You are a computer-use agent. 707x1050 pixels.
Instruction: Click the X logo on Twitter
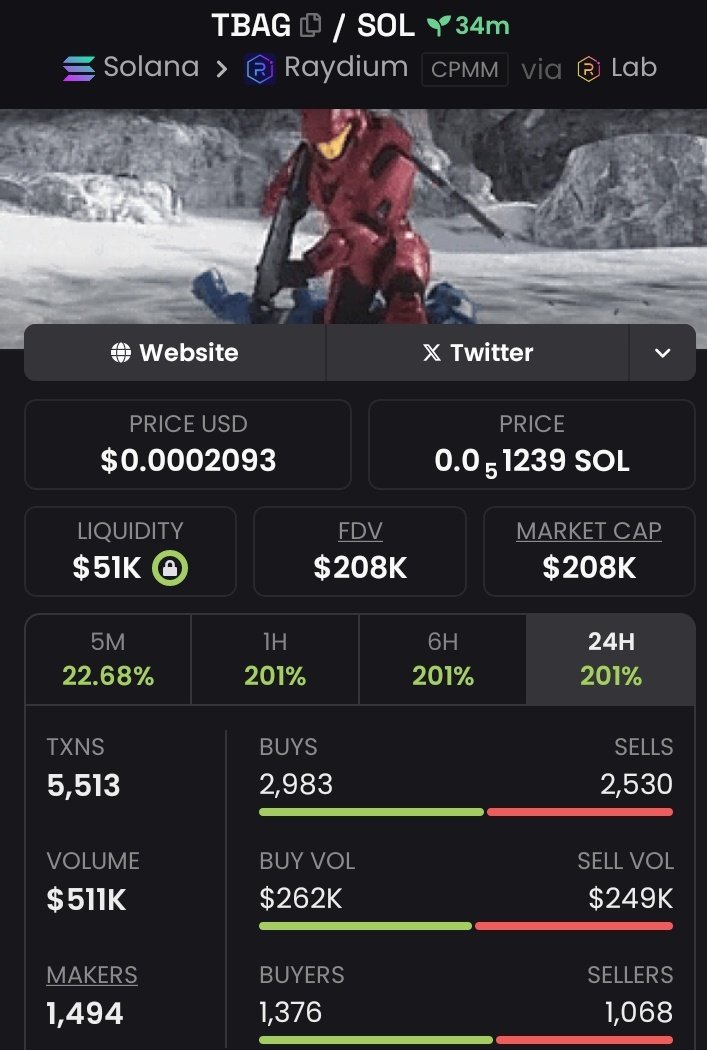click(432, 352)
